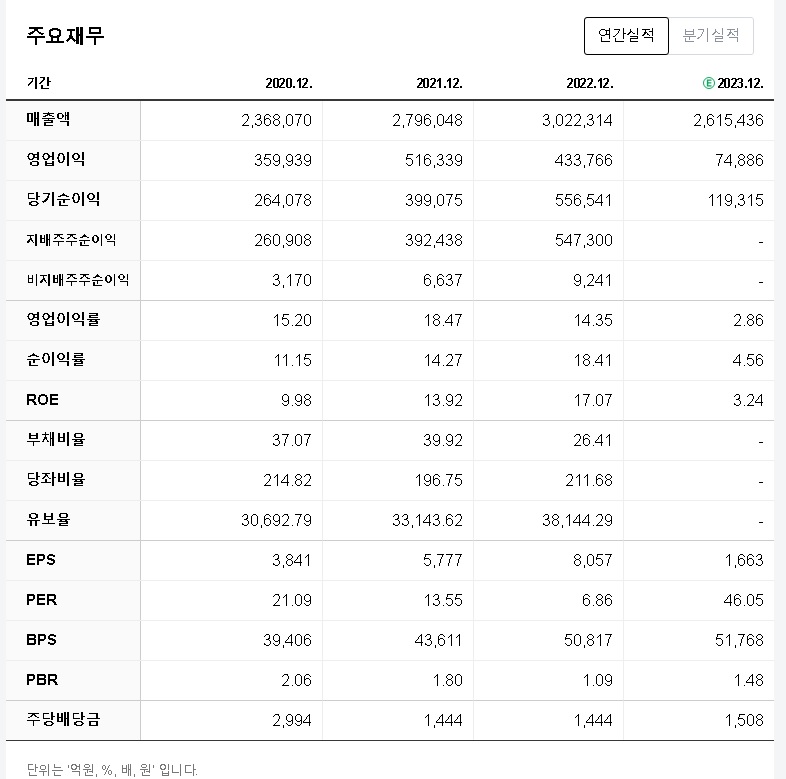Select PER value 21.09
This screenshot has width=786, height=779.
(x=292, y=601)
